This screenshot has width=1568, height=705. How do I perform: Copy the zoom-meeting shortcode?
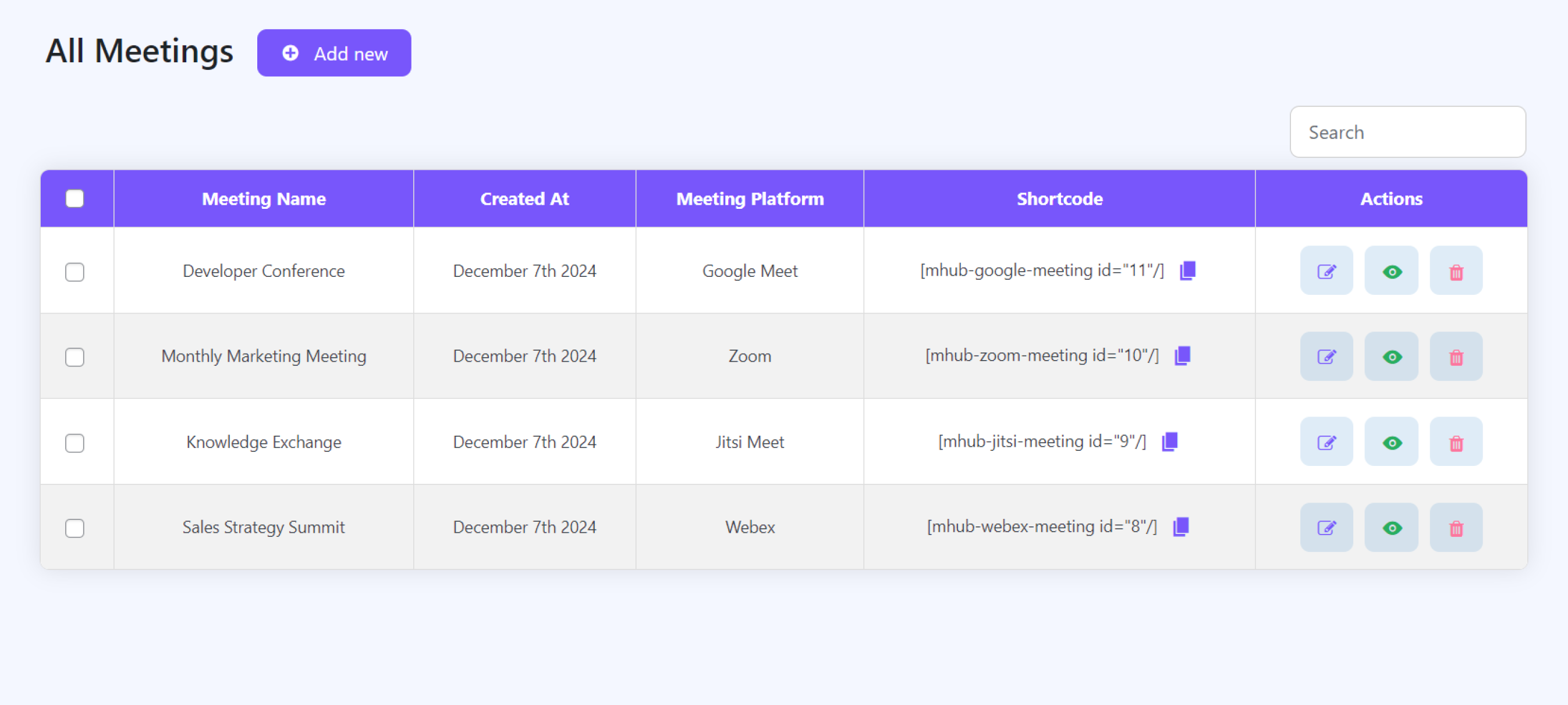(1183, 355)
